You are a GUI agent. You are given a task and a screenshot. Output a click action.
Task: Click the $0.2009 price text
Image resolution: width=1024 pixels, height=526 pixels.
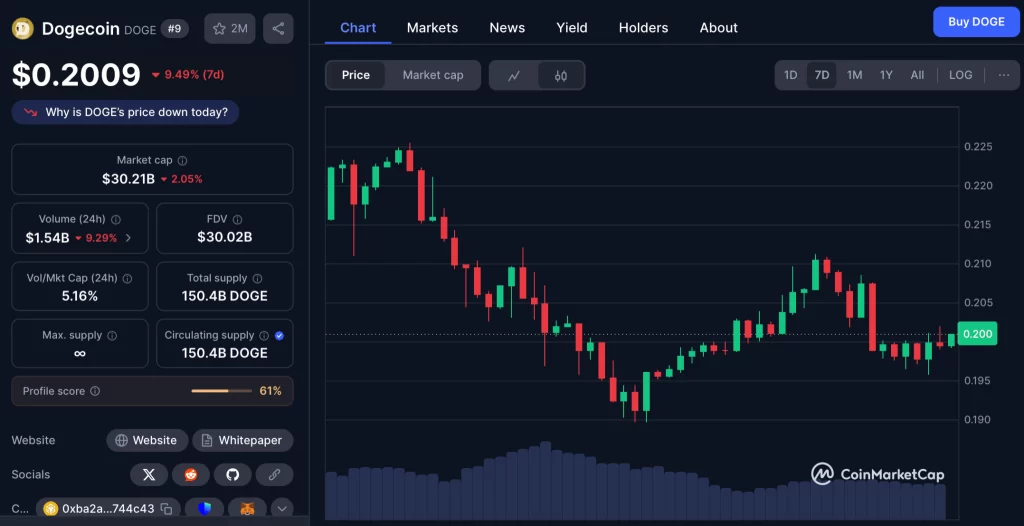point(76,74)
